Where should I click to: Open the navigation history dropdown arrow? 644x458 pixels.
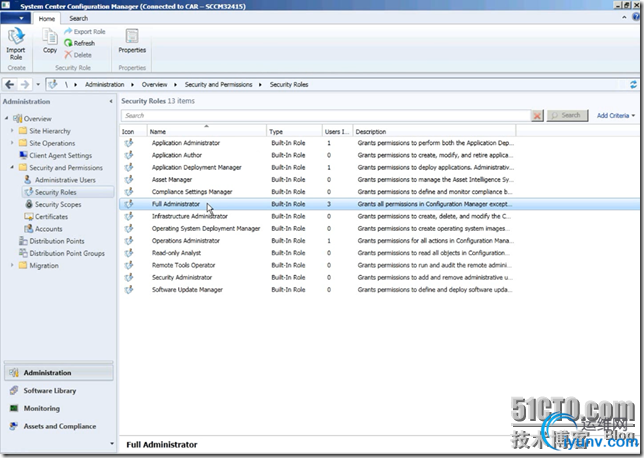pos(38,85)
